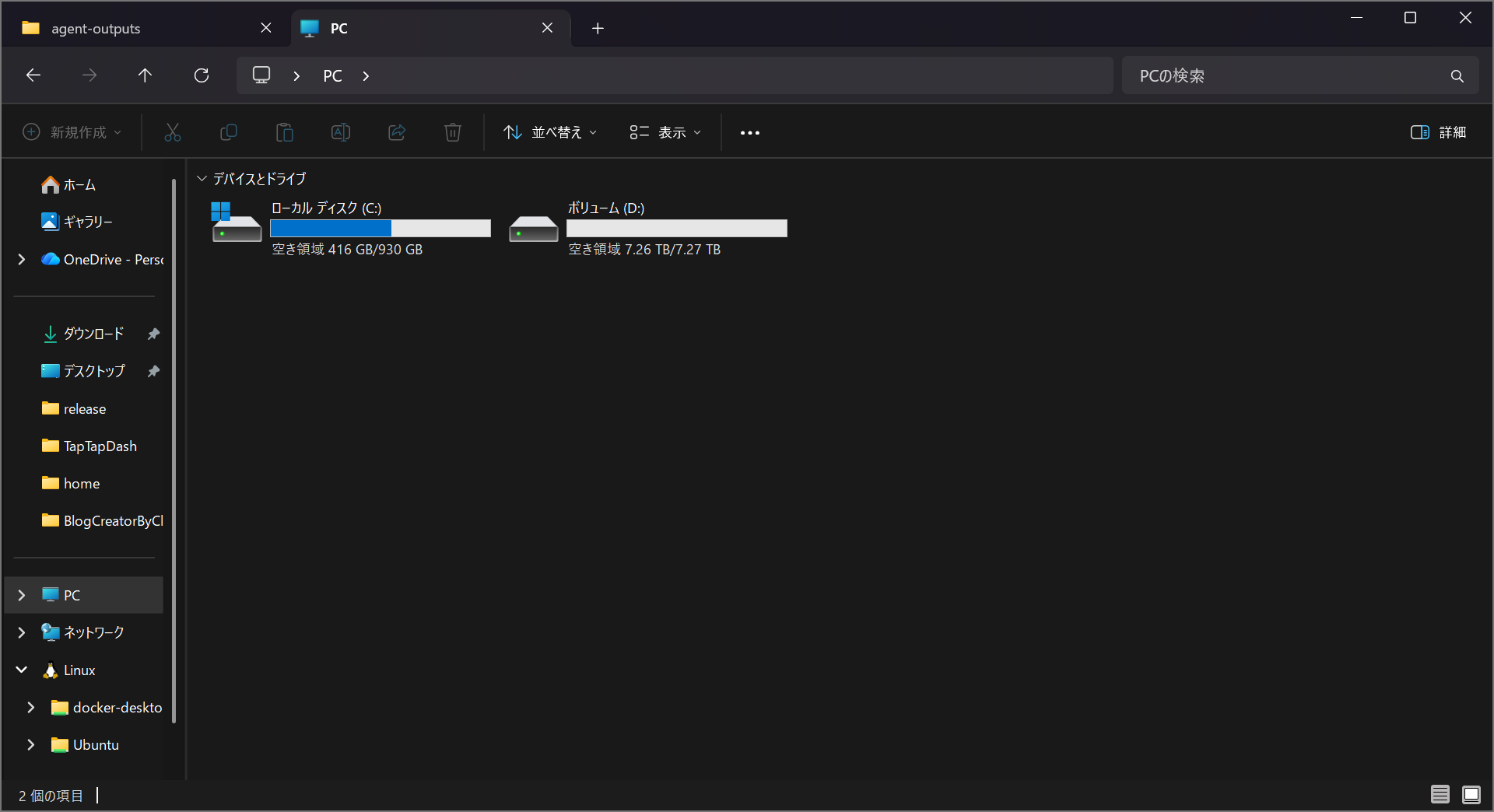Open ホーム in the navigation pane
Image resolution: width=1494 pixels, height=812 pixels.
tap(79, 184)
